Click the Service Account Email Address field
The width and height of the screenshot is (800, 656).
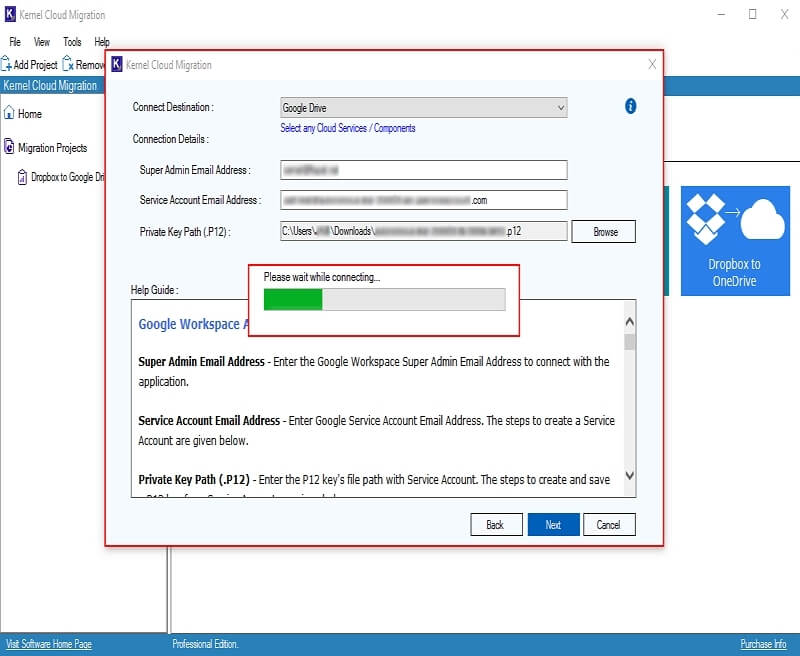click(423, 200)
